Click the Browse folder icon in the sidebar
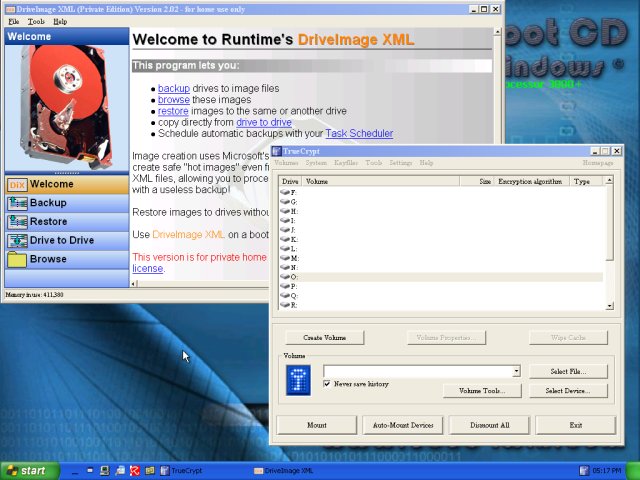The width and height of the screenshot is (640, 480). click(17, 260)
